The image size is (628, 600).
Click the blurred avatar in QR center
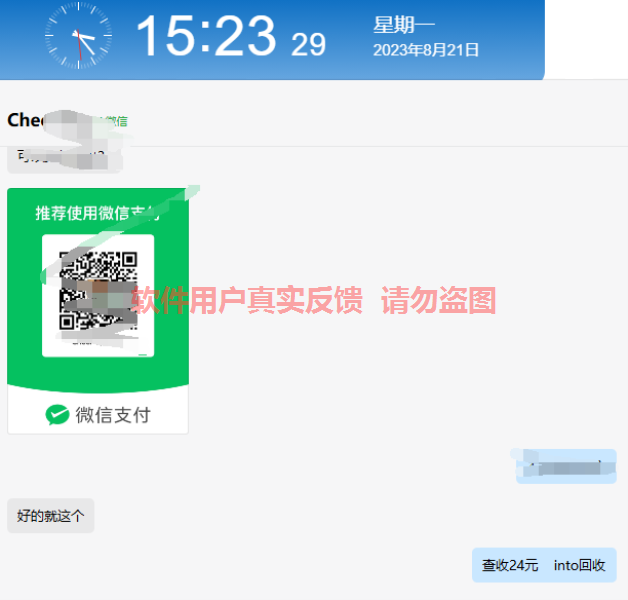pos(96,294)
